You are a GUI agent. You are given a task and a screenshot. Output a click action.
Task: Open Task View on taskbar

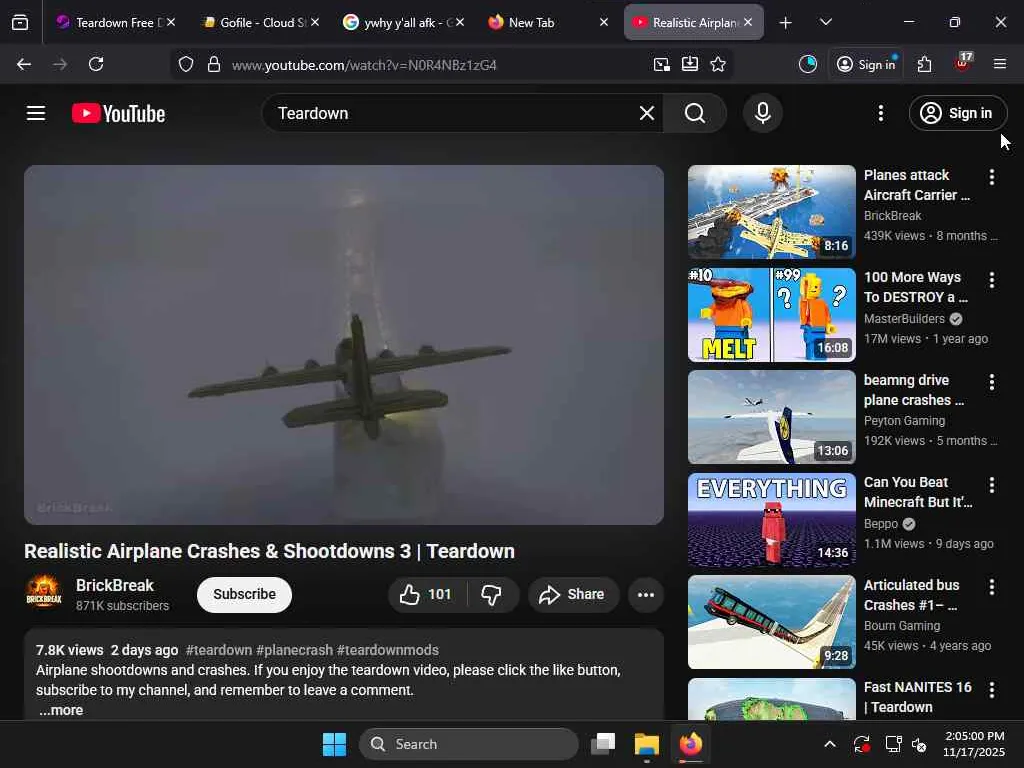(603, 744)
